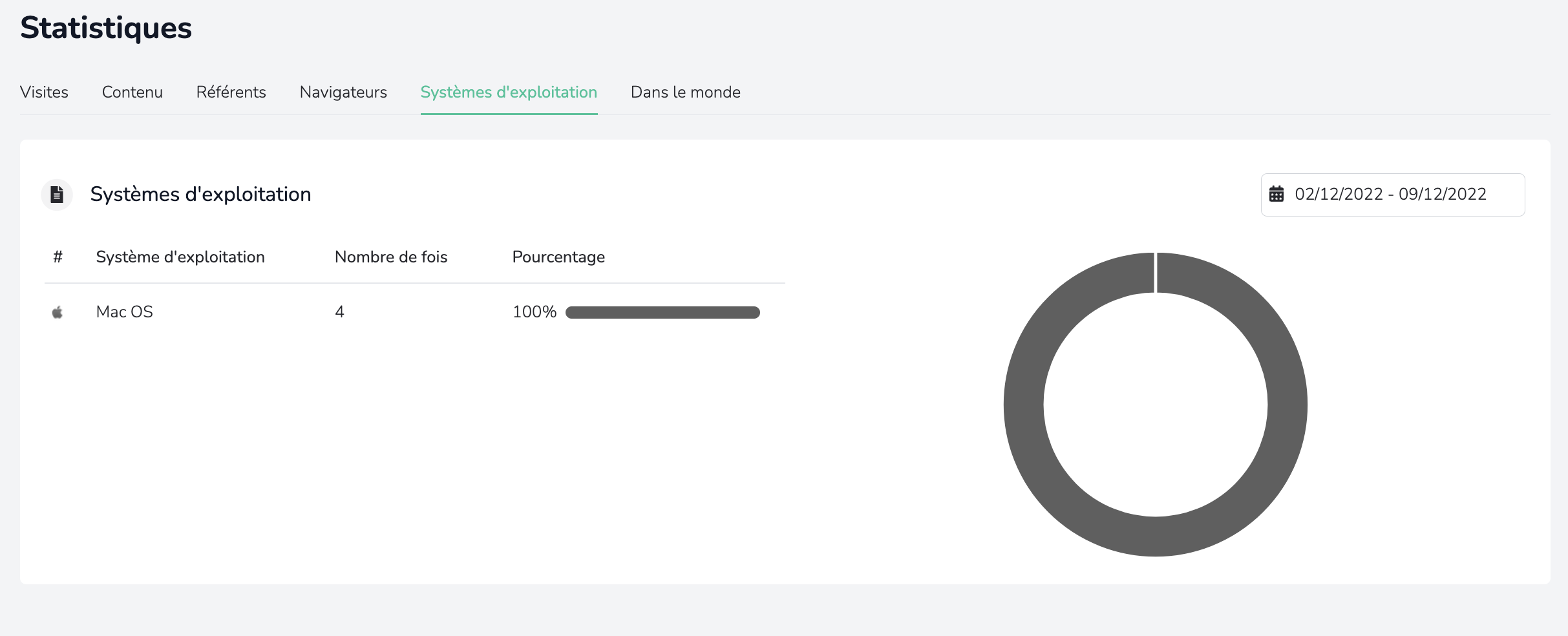Click the Apple logo icon in Mac OS row
The image size is (1568, 636).
point(58,312)
